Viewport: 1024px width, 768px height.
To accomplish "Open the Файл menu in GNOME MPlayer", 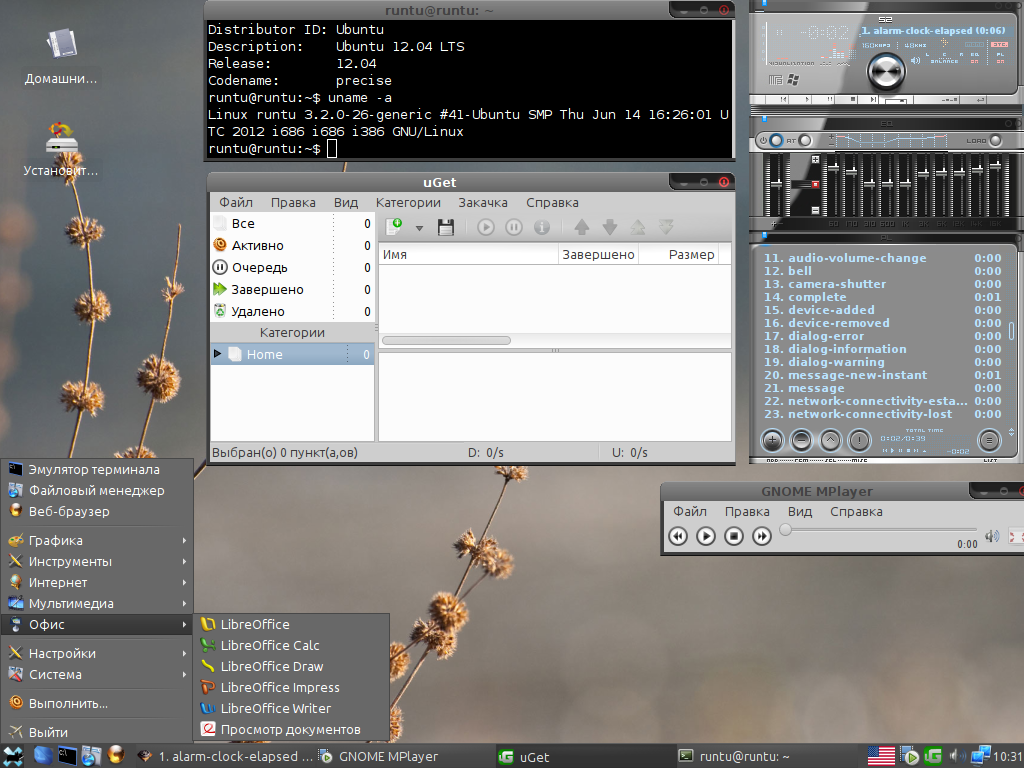I will (690, 511).
